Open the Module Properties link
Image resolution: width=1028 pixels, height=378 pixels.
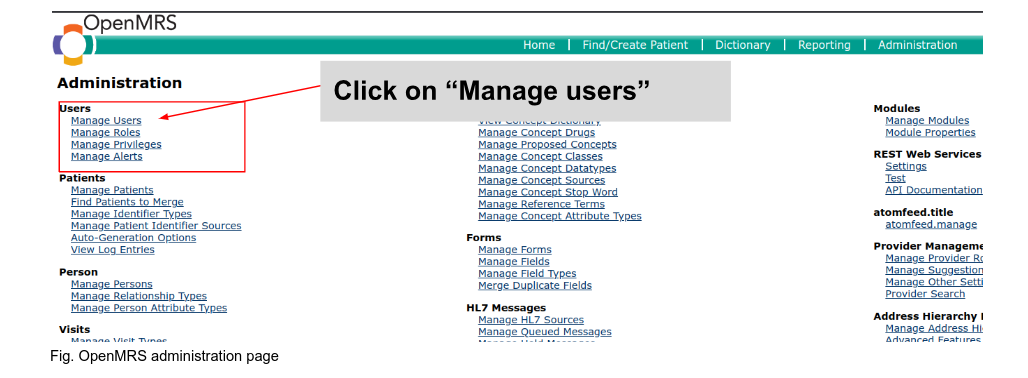[x=930, y=132]
